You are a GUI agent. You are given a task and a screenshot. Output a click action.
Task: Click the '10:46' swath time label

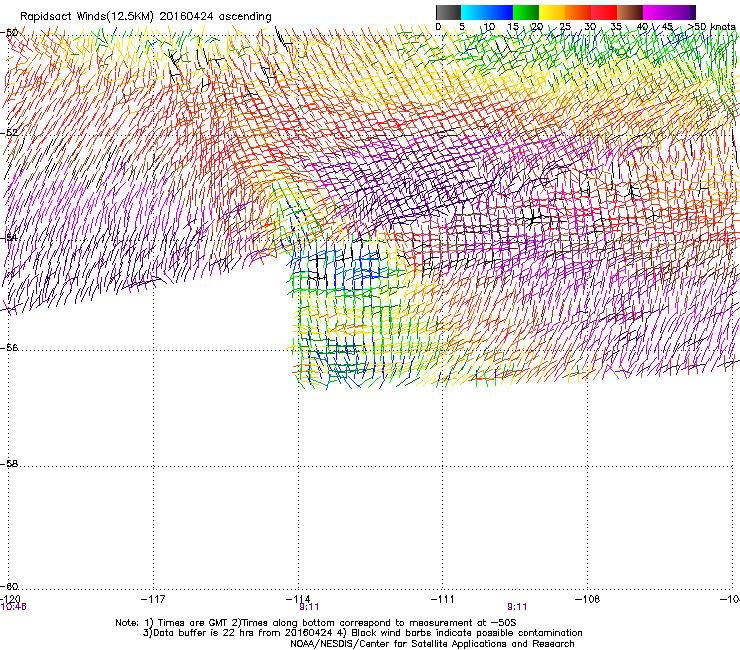click(x=13, y=607)
